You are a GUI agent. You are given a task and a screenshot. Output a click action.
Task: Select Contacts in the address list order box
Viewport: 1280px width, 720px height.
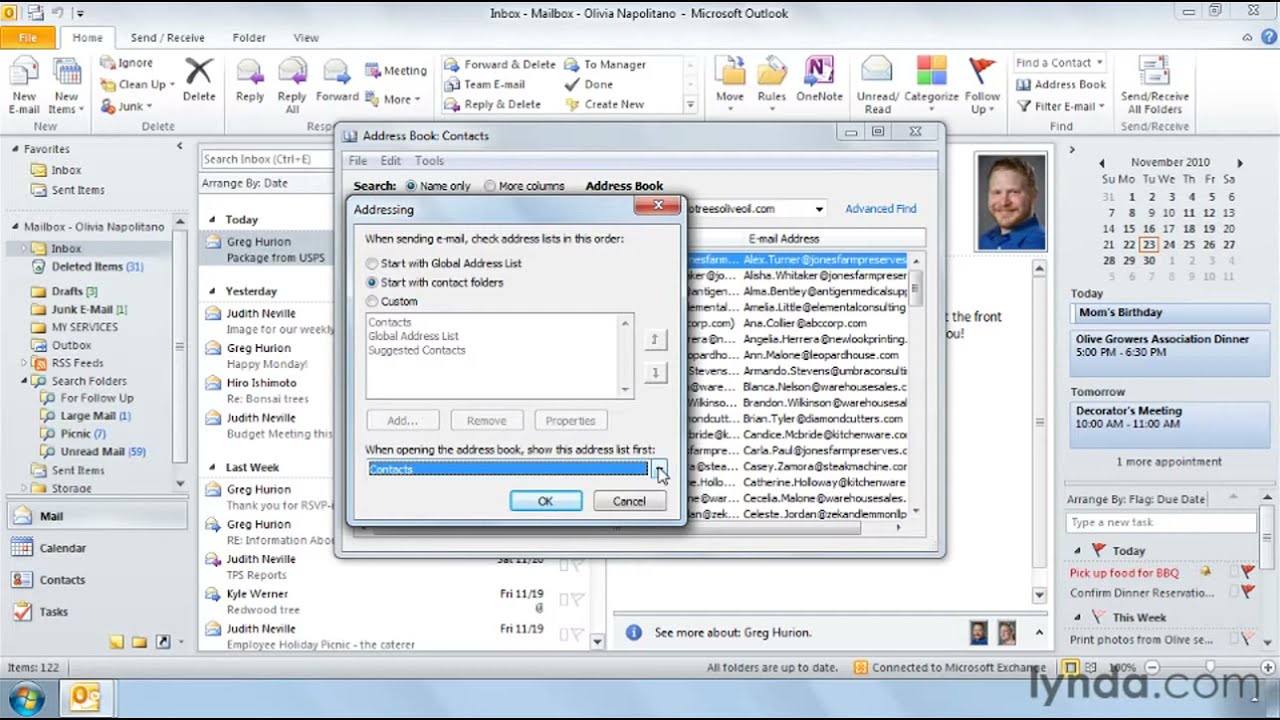click(390, 322)
